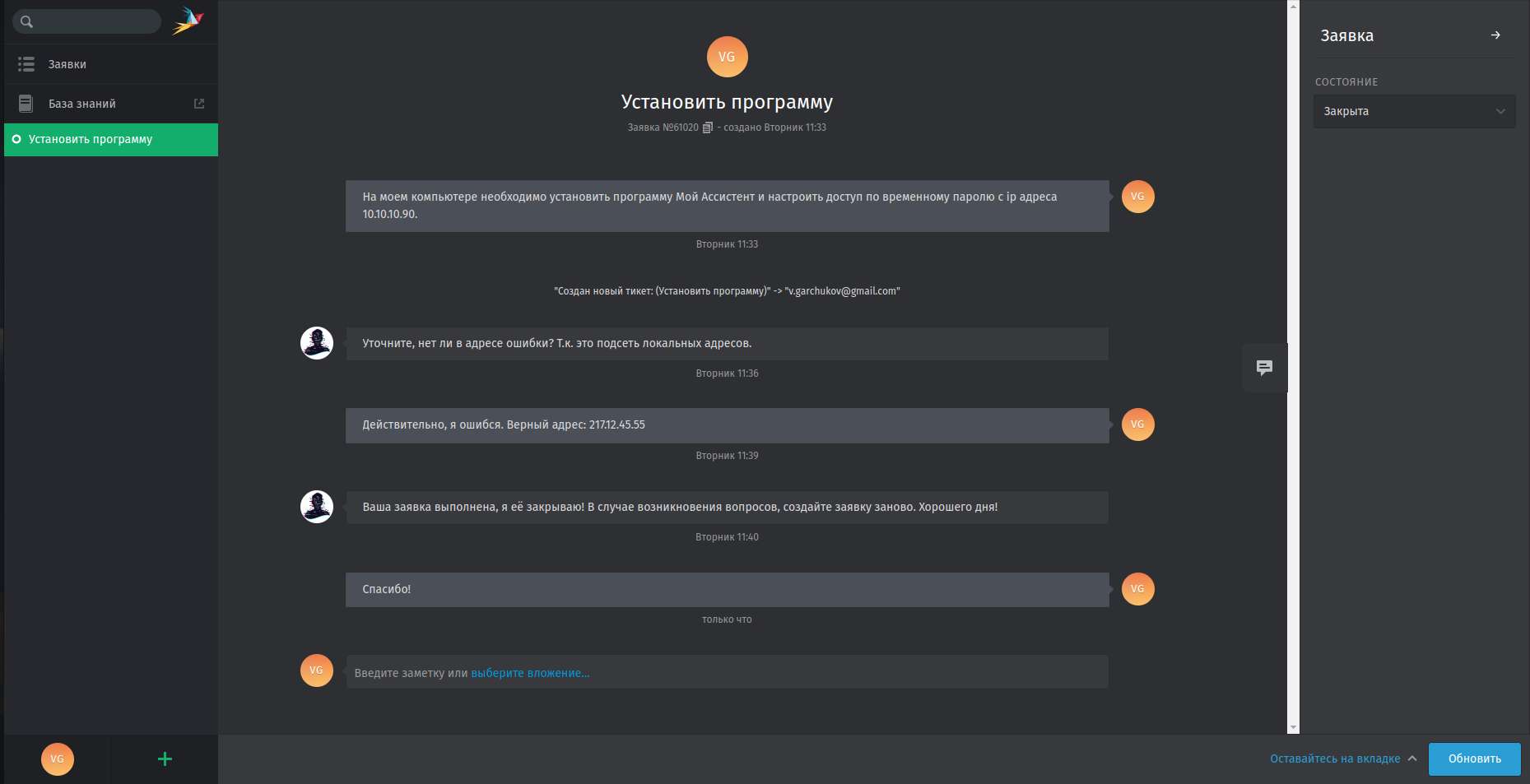Open VG user avatar menu at bottom left
This screenshot has width=1530, height=784.
click(58, 759)
